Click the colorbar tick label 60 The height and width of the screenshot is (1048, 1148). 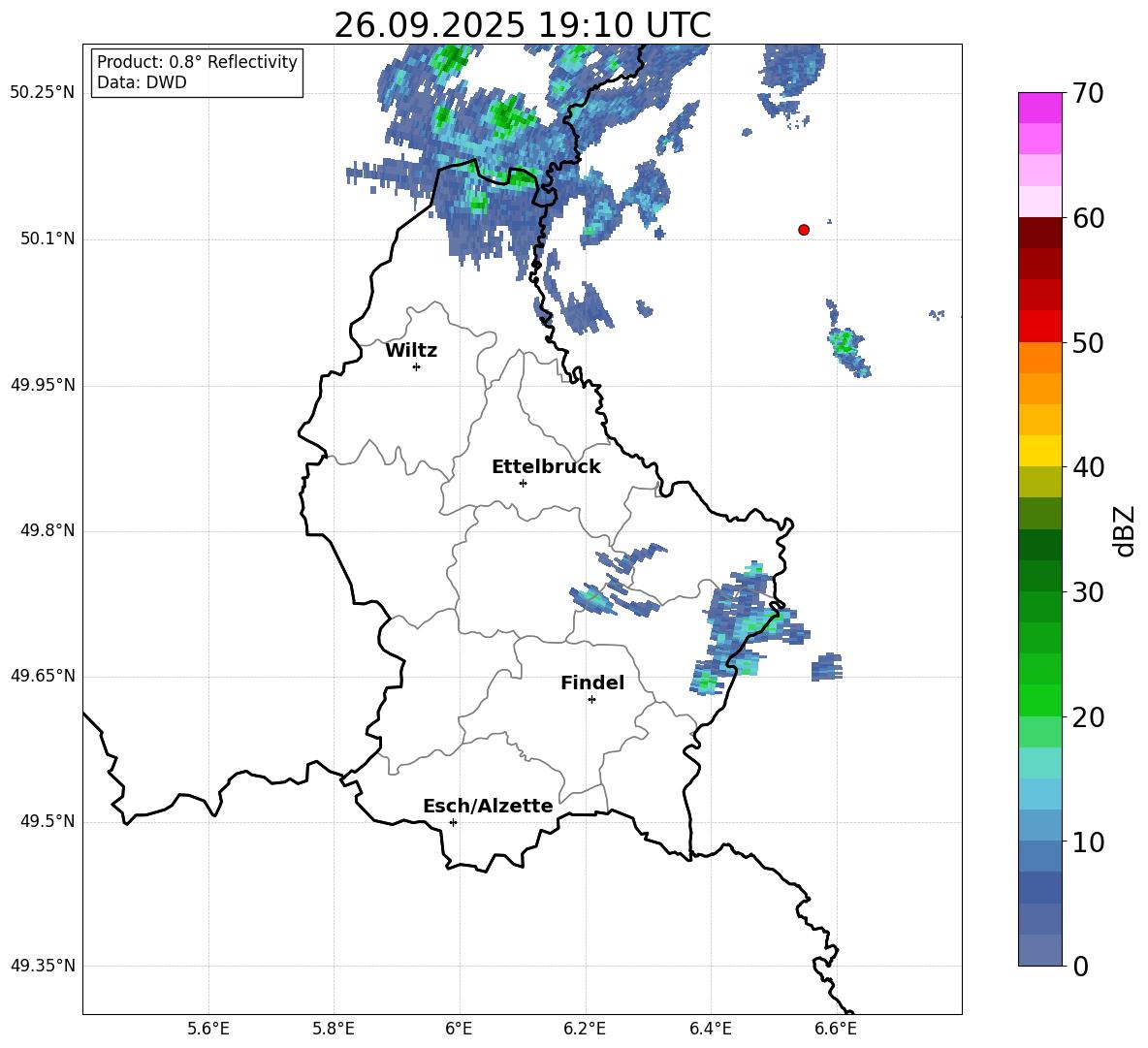pos(1088,218)
